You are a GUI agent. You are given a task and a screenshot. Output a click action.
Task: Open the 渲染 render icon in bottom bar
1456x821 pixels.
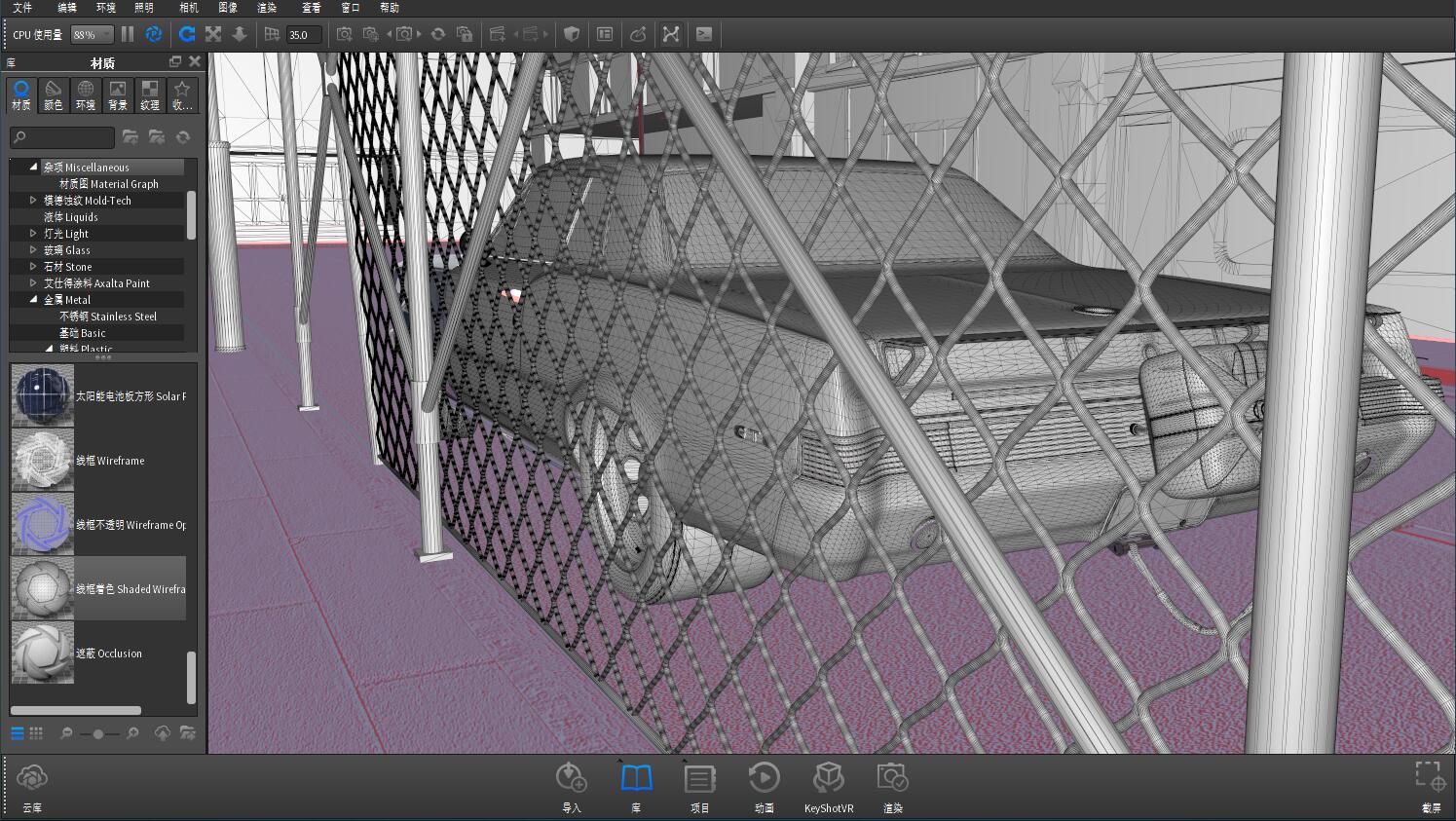point(892,779)
